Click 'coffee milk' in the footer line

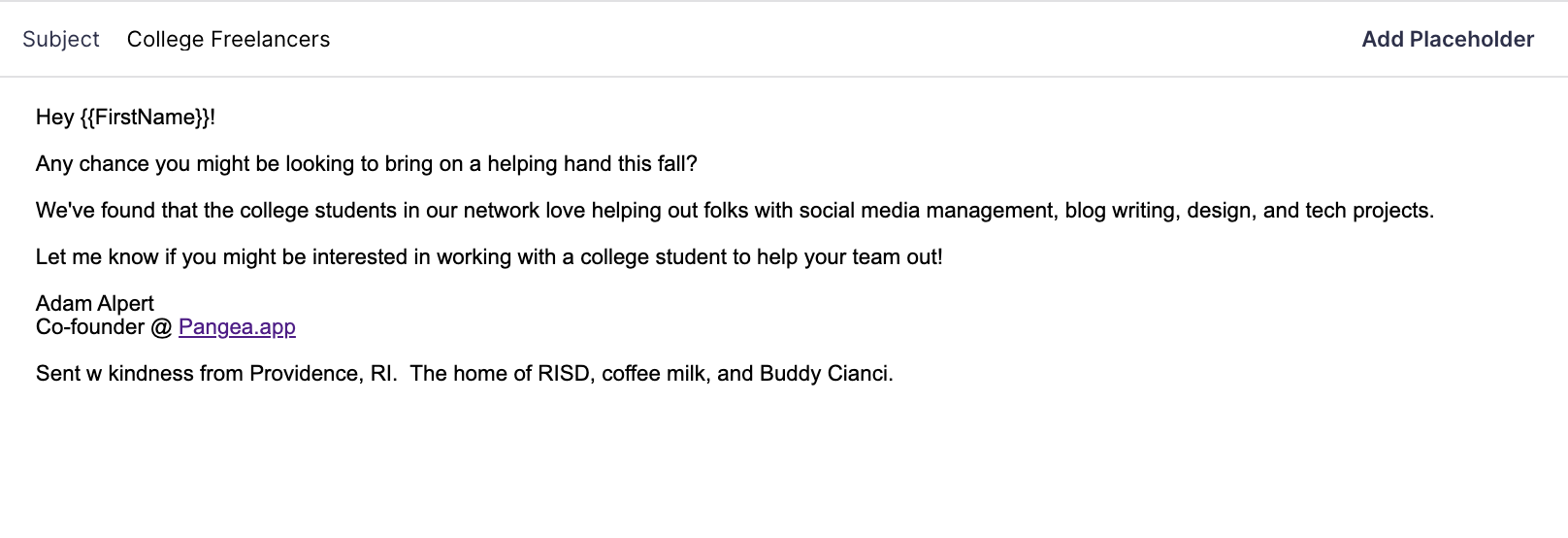tap(655, 374)
